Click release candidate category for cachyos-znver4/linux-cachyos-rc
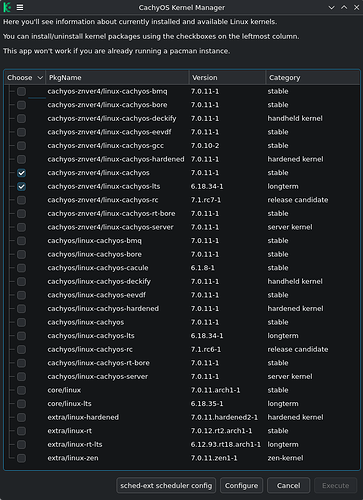The height and width of the screenshot is (500, 363). pyautogui.click(x=298, y=200)
